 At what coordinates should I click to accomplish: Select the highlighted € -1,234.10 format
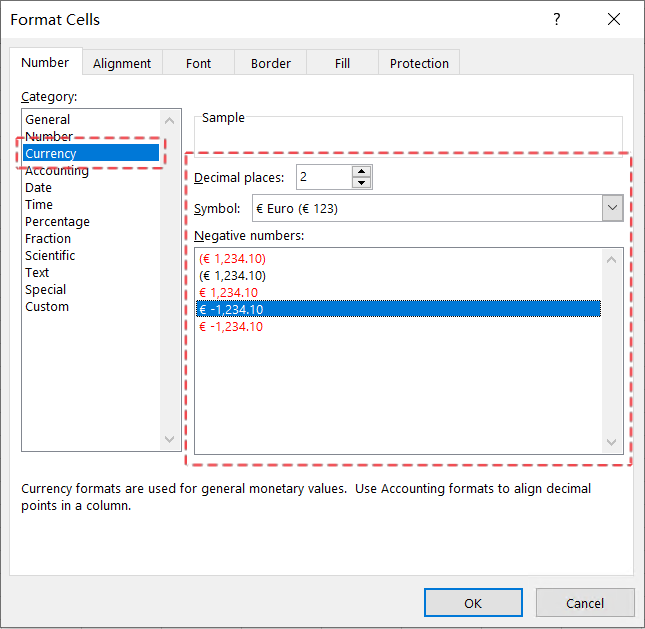pyautogui.click(x=398, y=309)
